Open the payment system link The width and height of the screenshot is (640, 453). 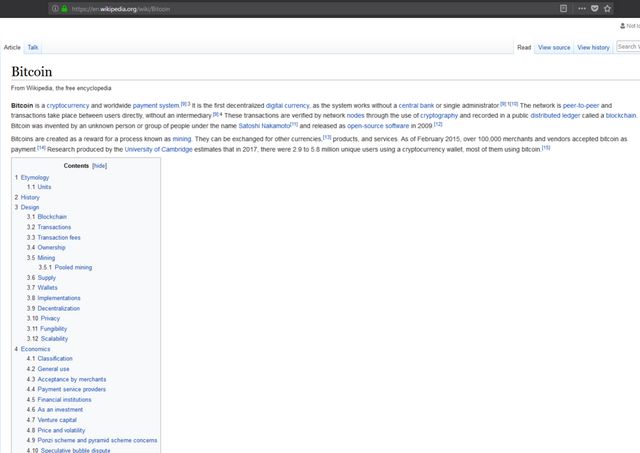[x=156, y=105]
